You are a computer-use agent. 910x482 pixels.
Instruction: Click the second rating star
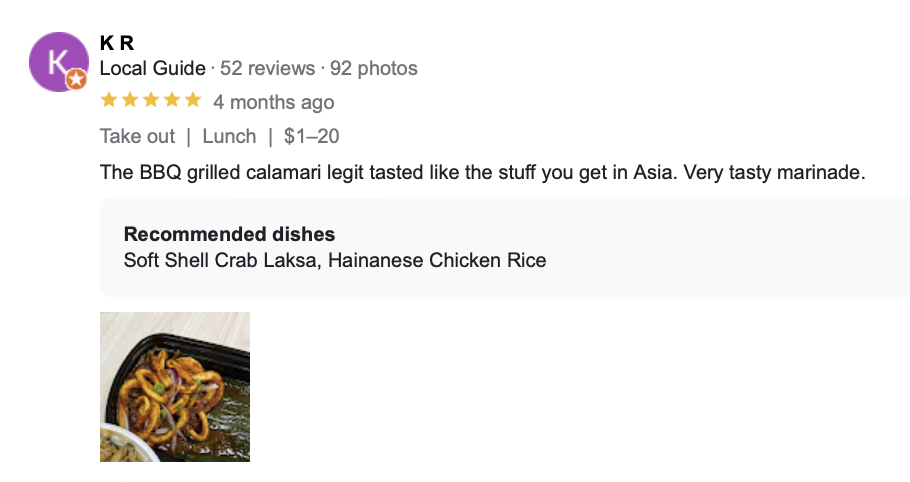[130, 100]
